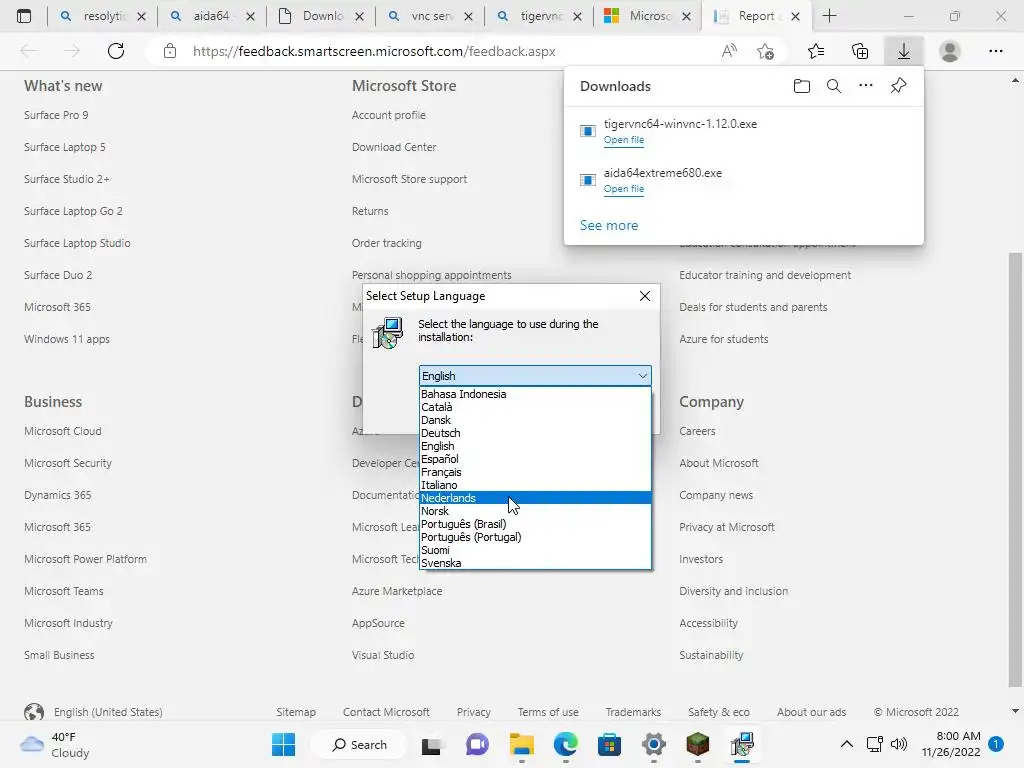Open Chat app on taskbar
The image size is (1024, 768).
tap(477, 744)
